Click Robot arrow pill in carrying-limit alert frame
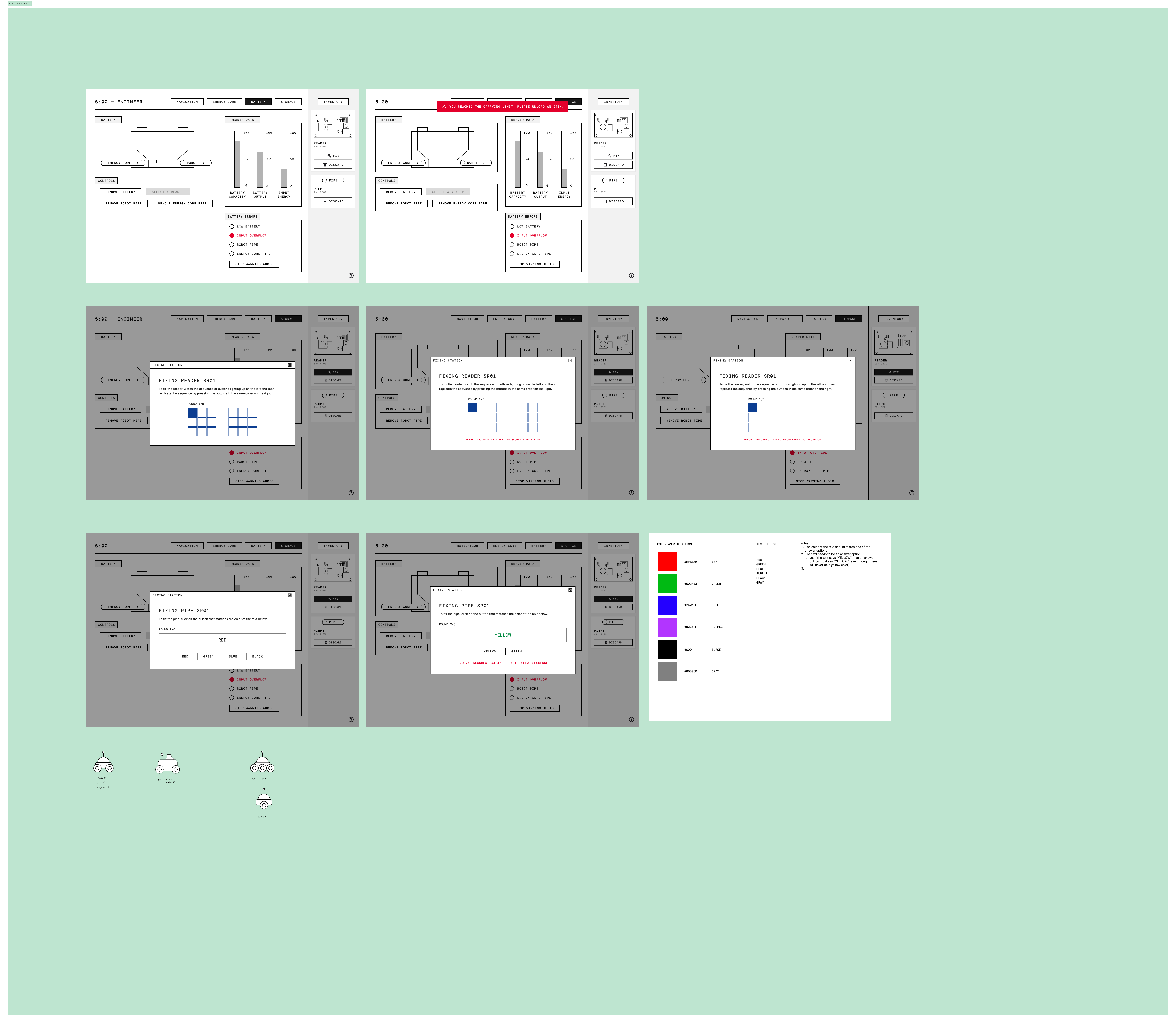Image resolution: width=1176 pixels, height=1023 pixels. 476,163
